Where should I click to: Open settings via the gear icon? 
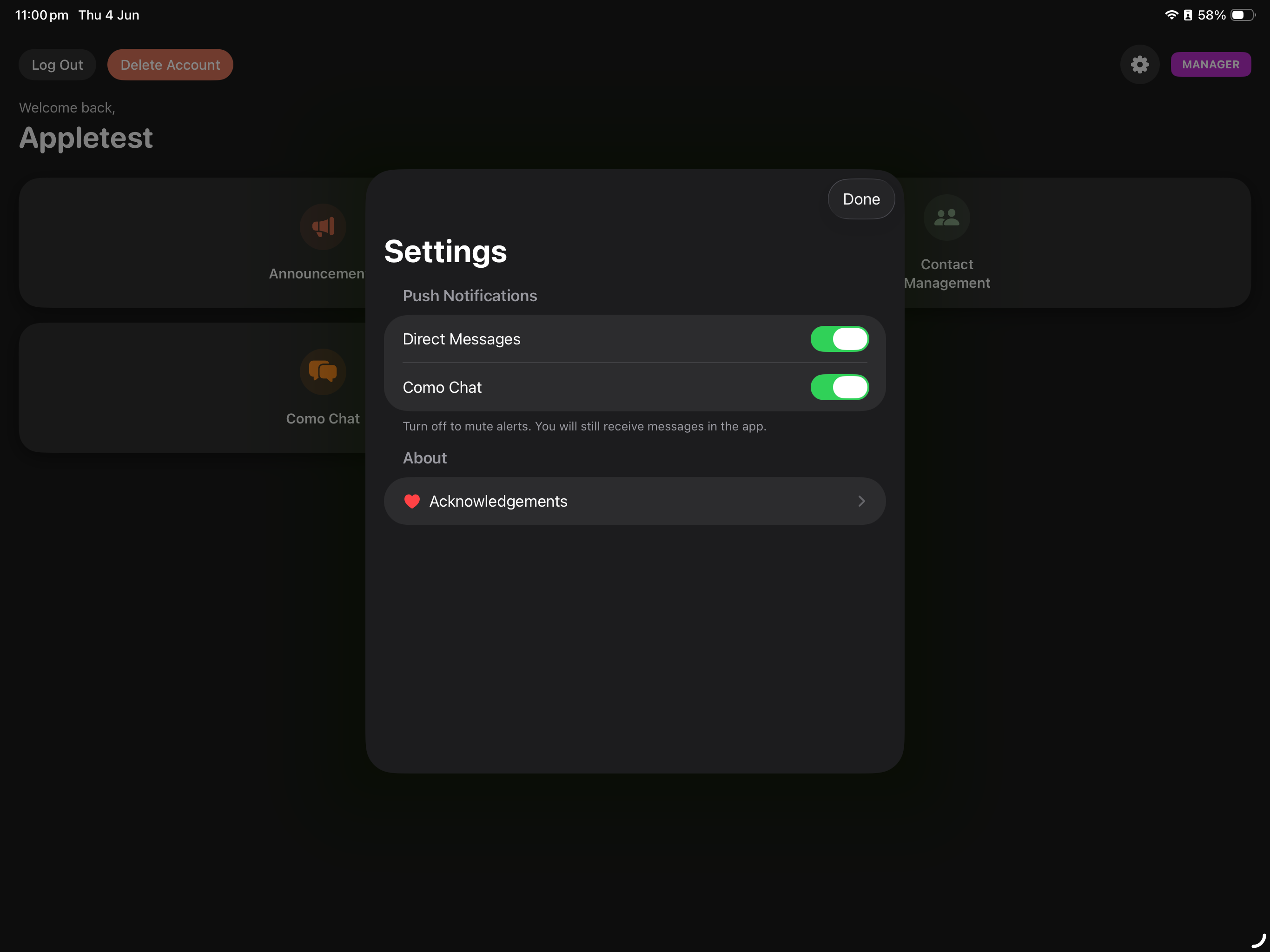[1139, 64]
